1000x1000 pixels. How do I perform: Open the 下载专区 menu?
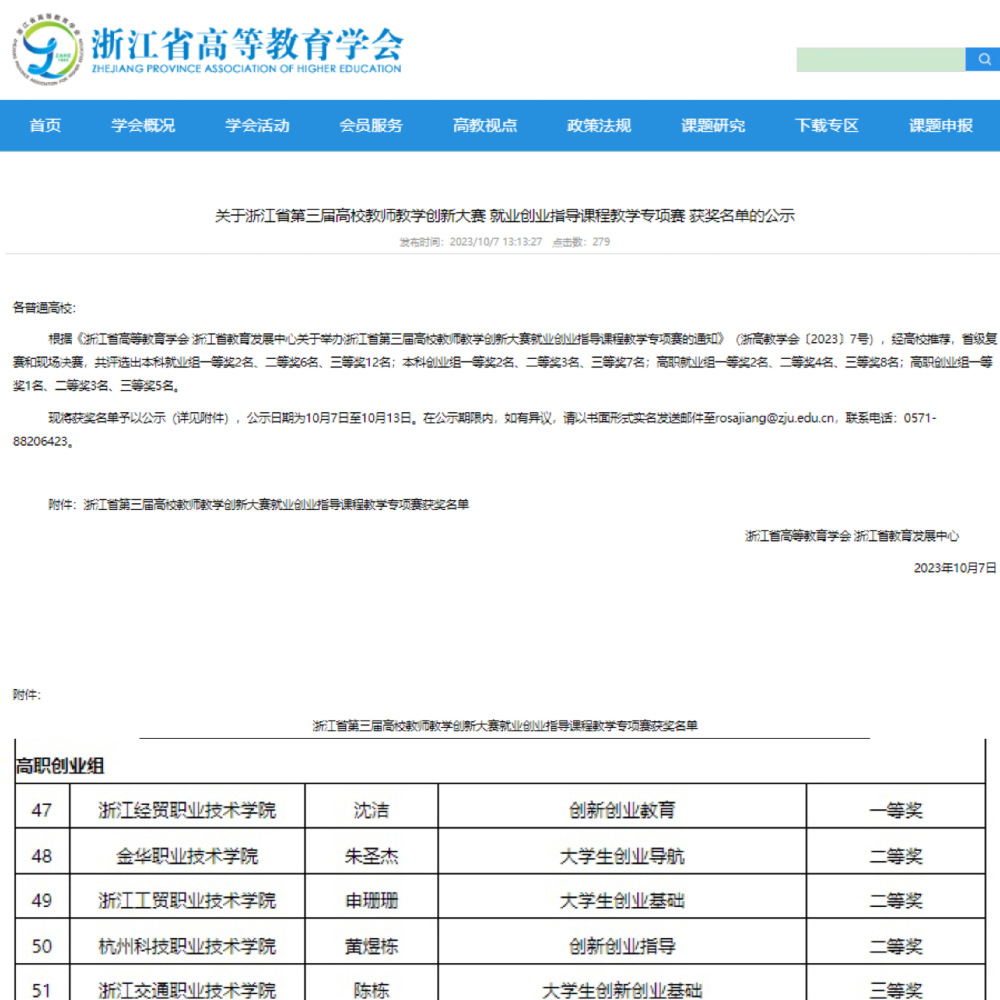(827, 126)
